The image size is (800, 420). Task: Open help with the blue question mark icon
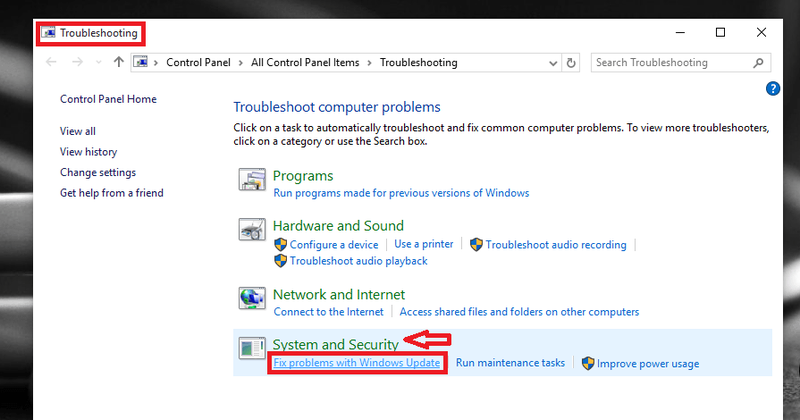pos(772,89)
